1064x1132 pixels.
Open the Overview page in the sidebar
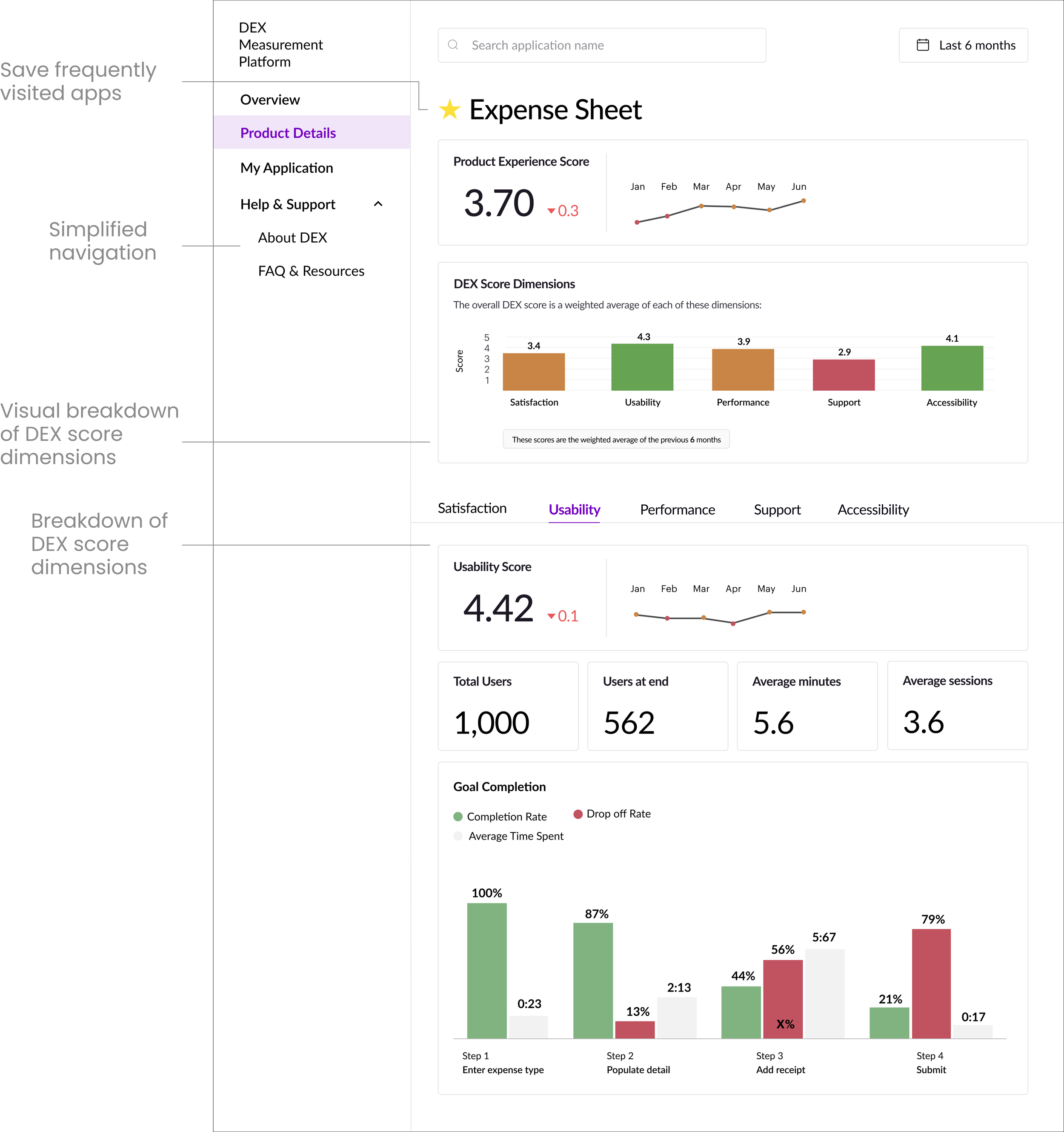pyautogui.click(x=270, y=100)
